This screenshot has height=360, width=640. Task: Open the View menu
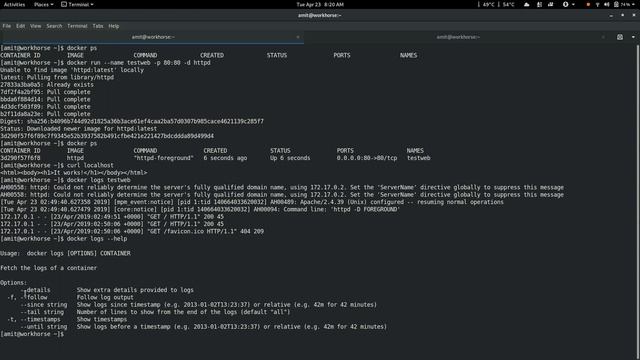tap(36, 26)
